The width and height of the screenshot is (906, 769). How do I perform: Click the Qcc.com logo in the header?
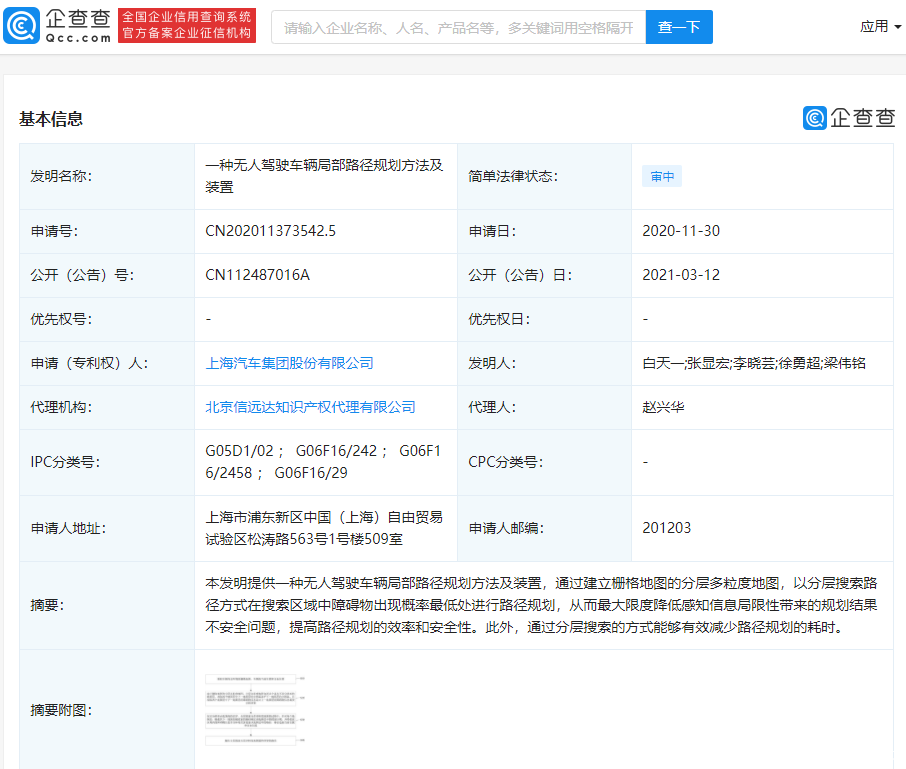pos(57,25)
